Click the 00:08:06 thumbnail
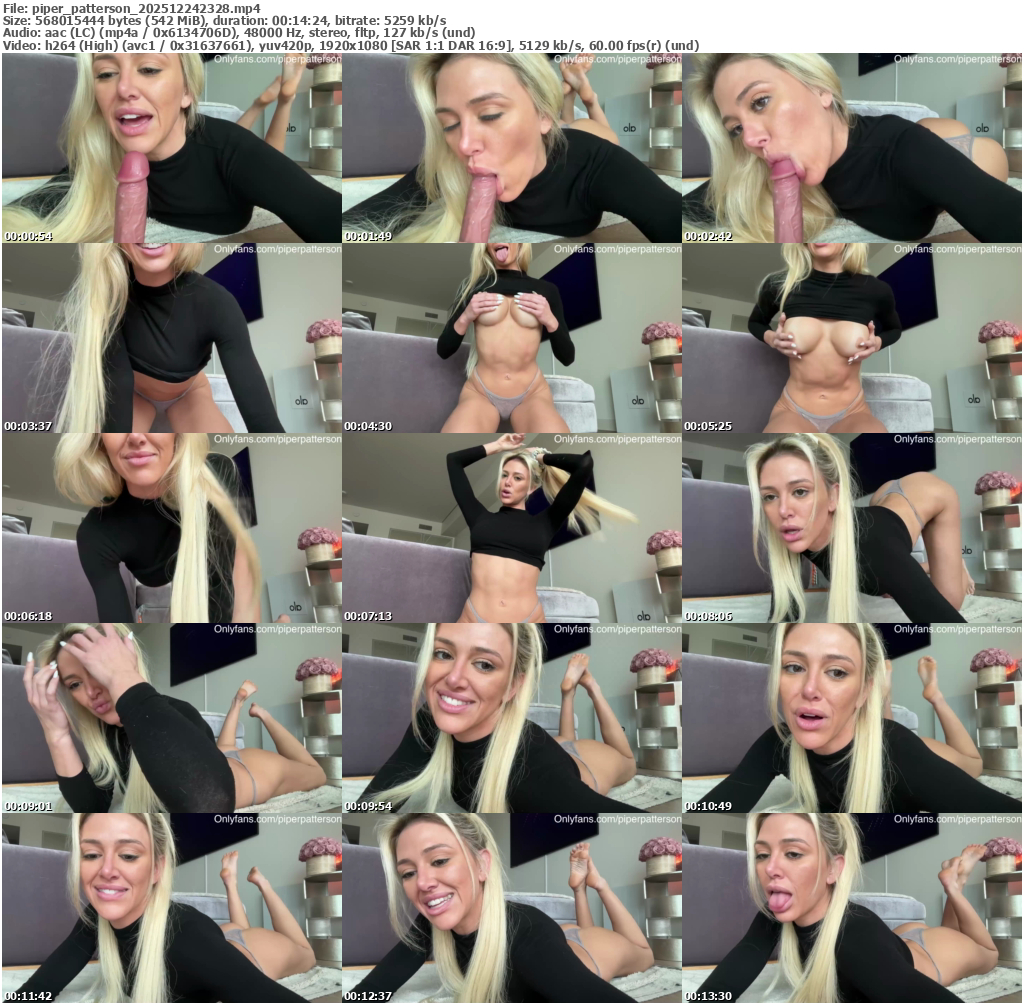1024x1003 pixels. coord(852,528)
